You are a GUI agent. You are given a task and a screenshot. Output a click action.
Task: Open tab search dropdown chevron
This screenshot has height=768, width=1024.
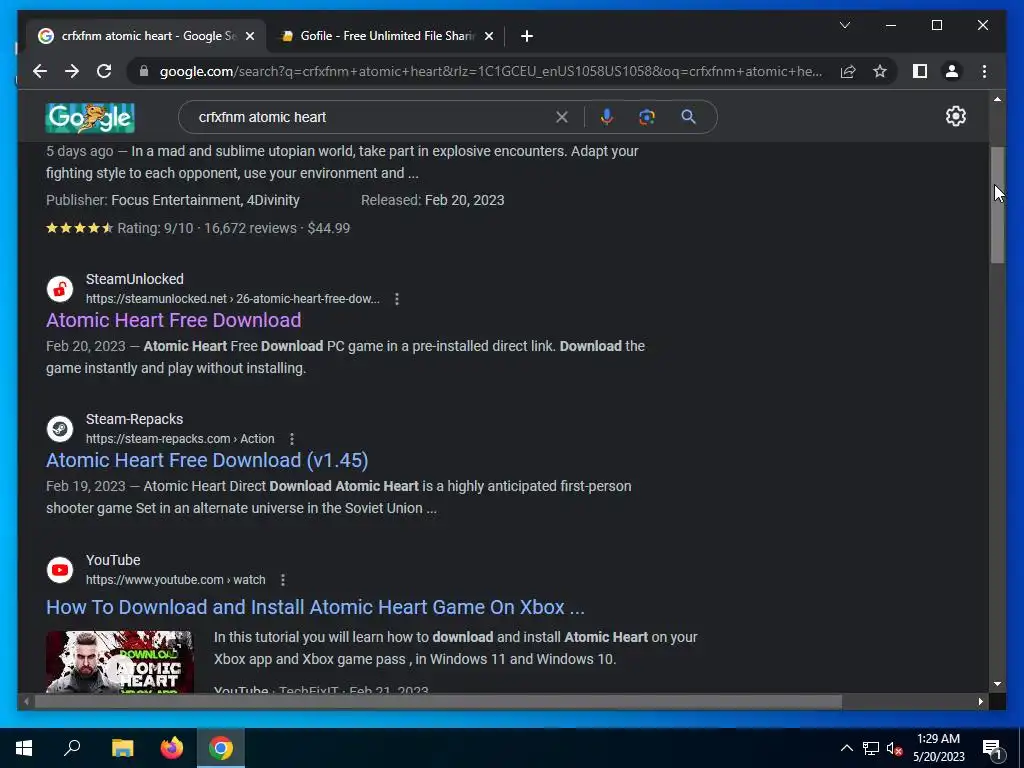tap(844, 25)
